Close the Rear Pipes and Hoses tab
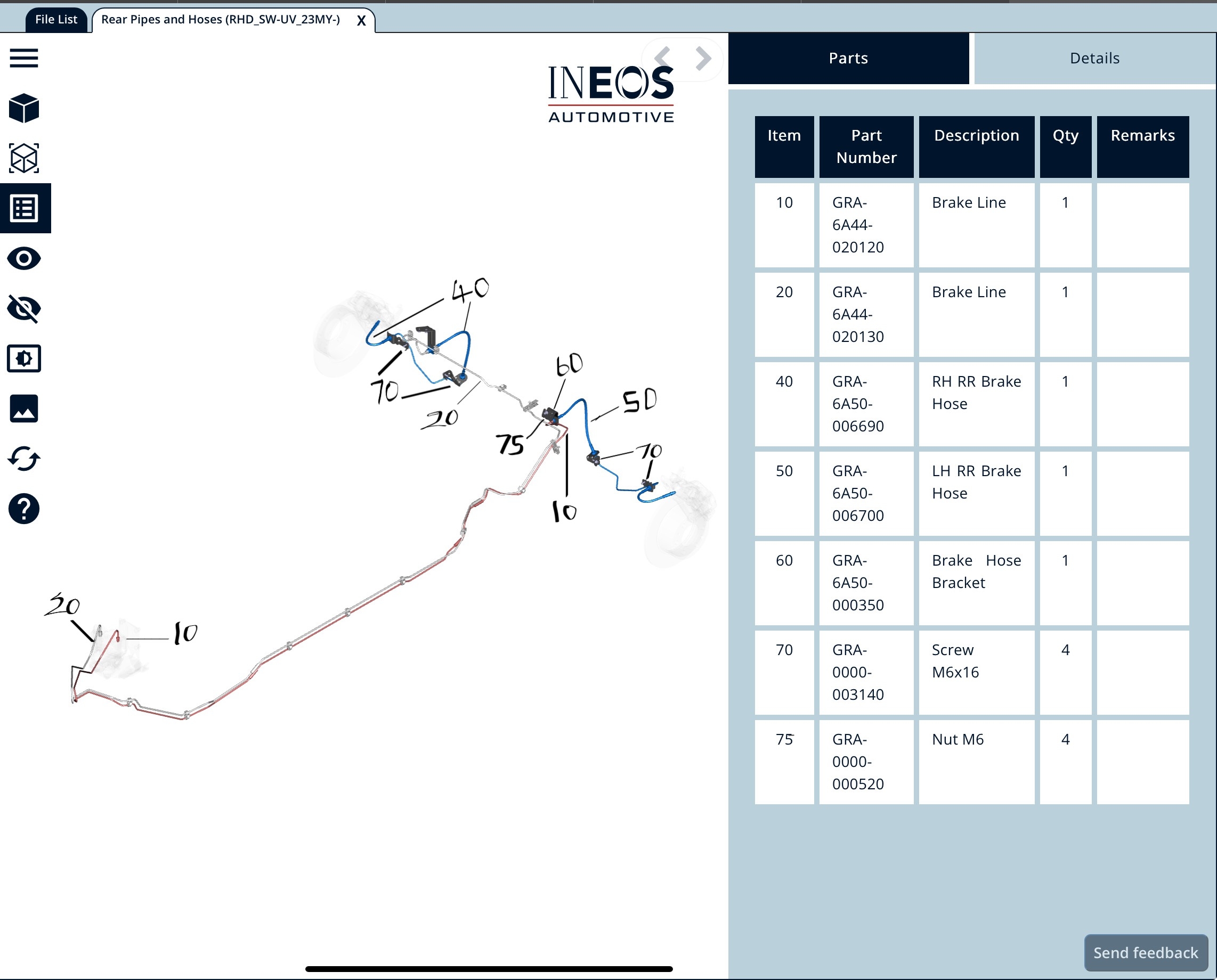This screenshot has width=1217, height=980. (361, 21)
